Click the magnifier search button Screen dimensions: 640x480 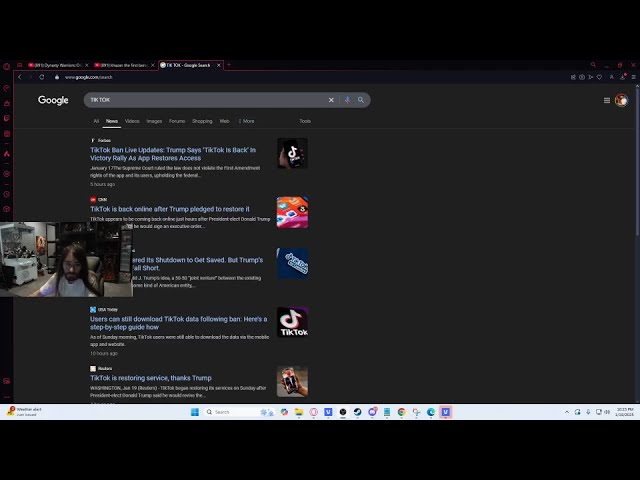[361, 100]
